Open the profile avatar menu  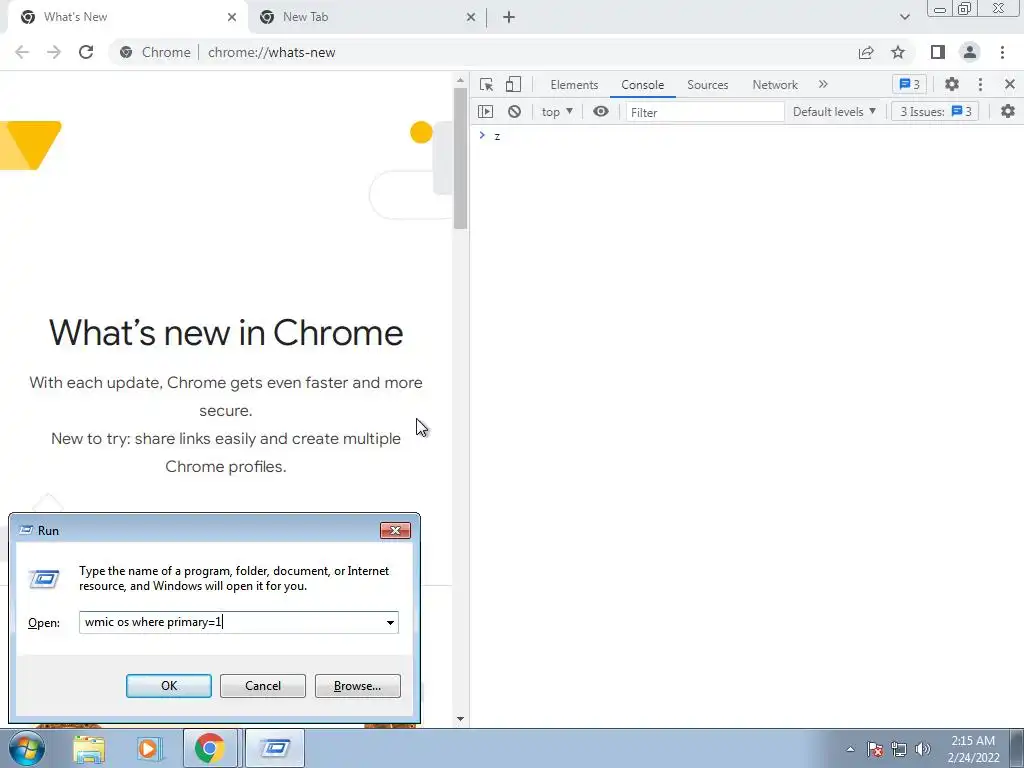pyautogui.click(x=970, y=52)
